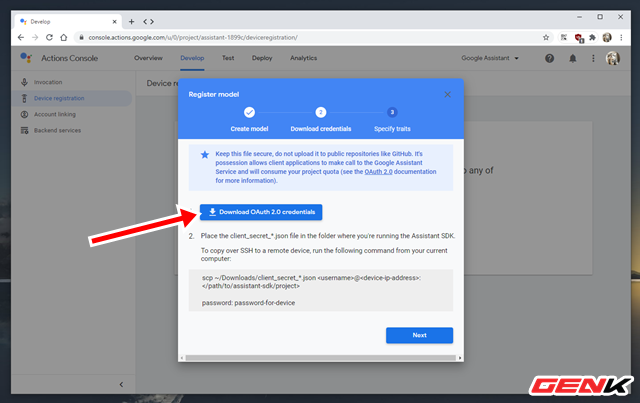The image size is (640, 403).
Task: Collapse the left sidebar chevron
Action: [121, 384]
